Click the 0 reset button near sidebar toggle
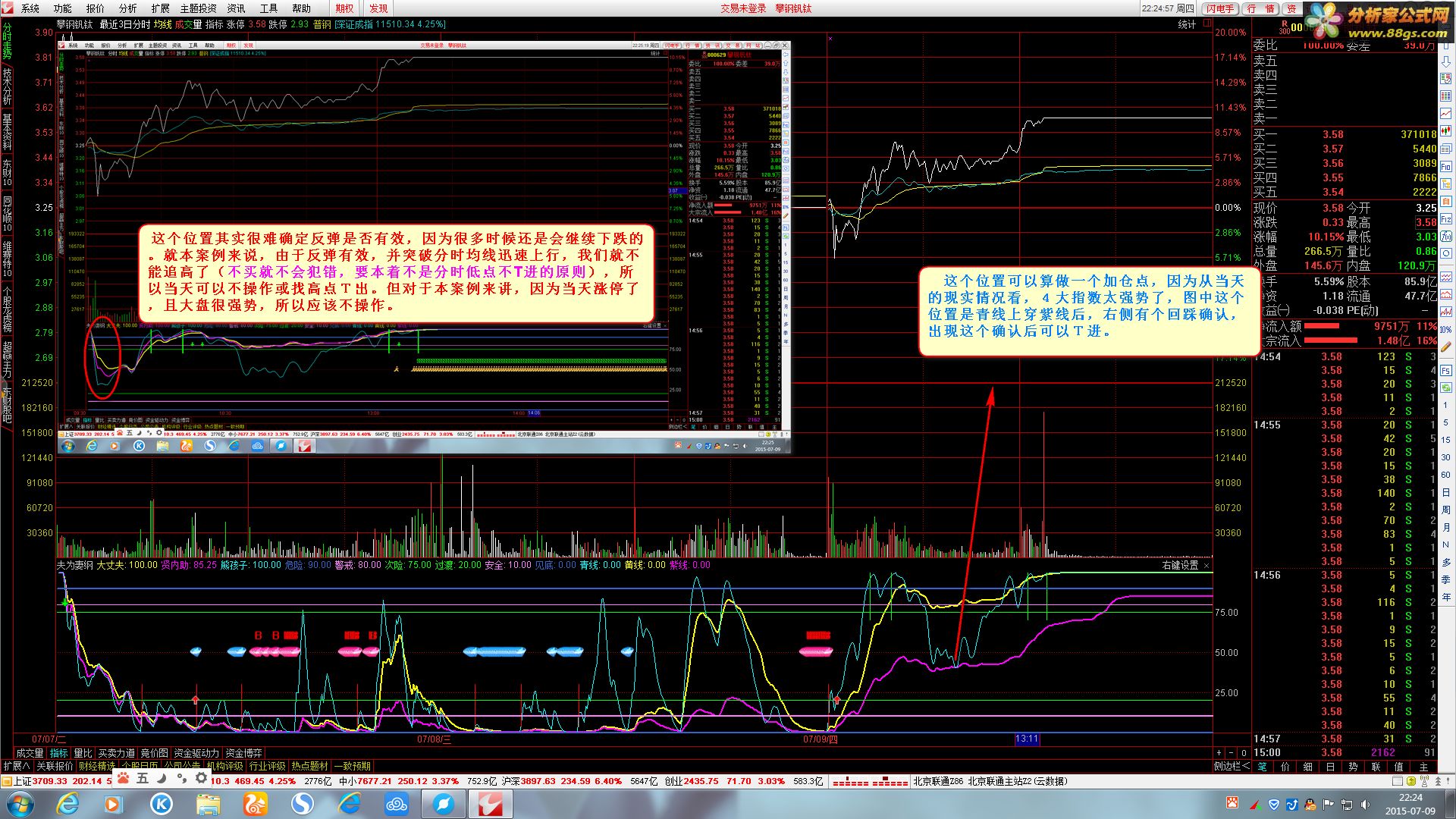 point(1244,752)
